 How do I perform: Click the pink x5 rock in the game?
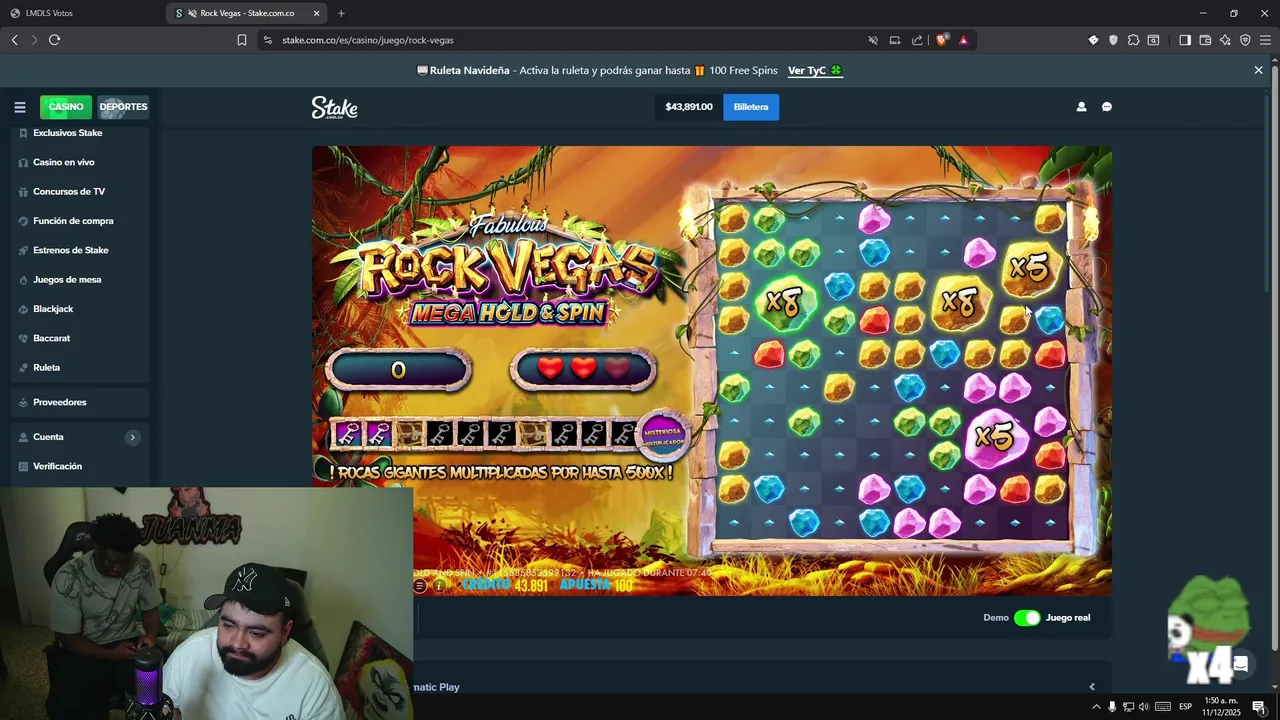[x=995, y=437]
